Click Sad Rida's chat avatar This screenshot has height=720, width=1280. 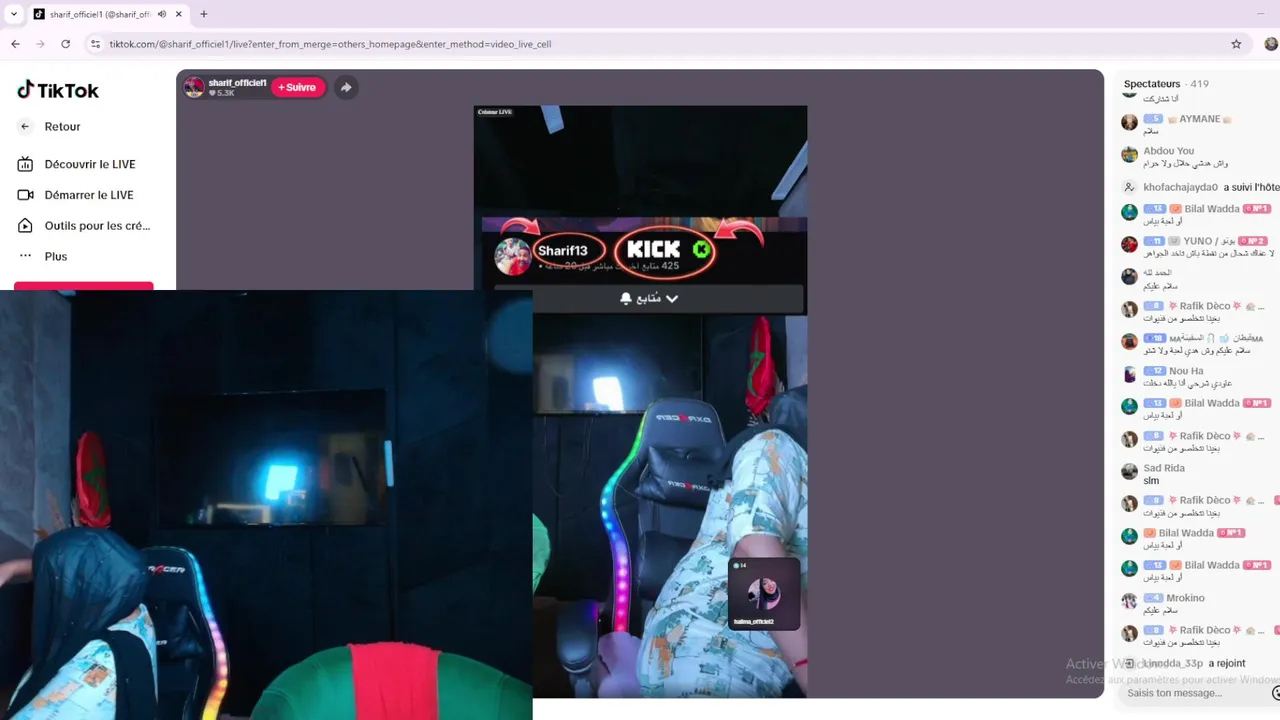pyautogui.click(x=1129, y=472)
